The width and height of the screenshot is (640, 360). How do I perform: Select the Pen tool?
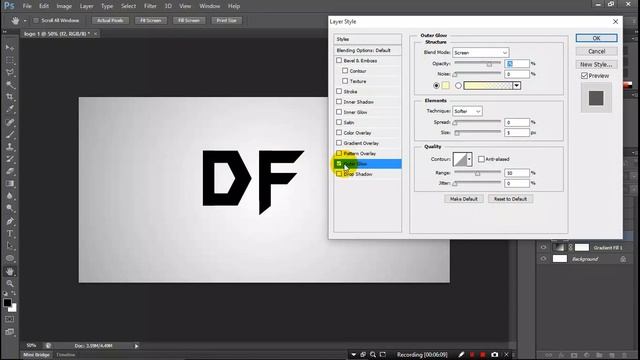10,221
